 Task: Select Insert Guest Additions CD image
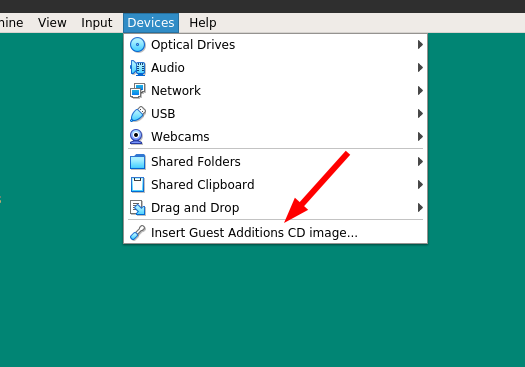click(276, 233)
